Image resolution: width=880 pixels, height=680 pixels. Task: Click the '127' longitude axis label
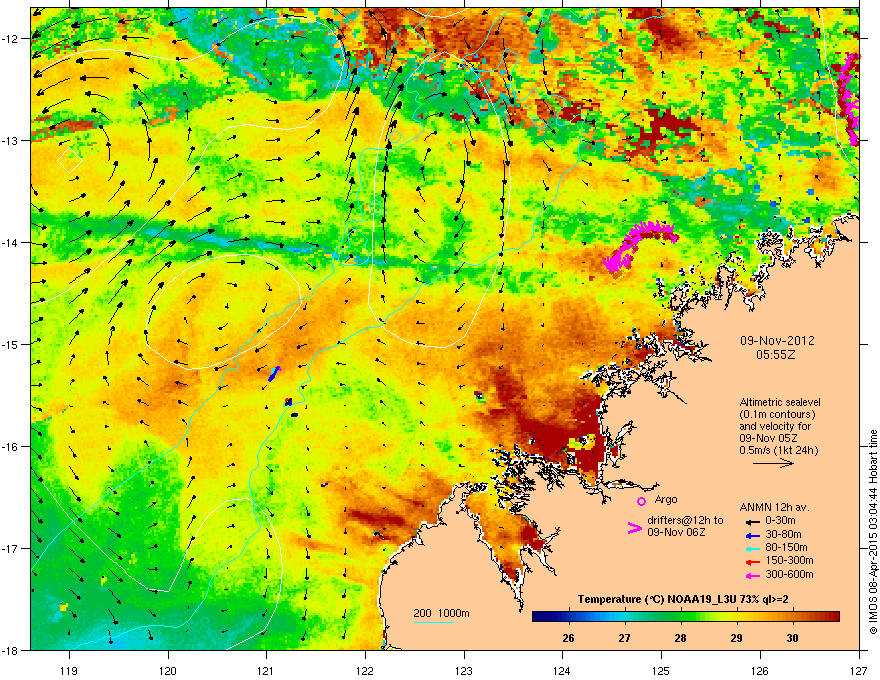tap(859, 670)
